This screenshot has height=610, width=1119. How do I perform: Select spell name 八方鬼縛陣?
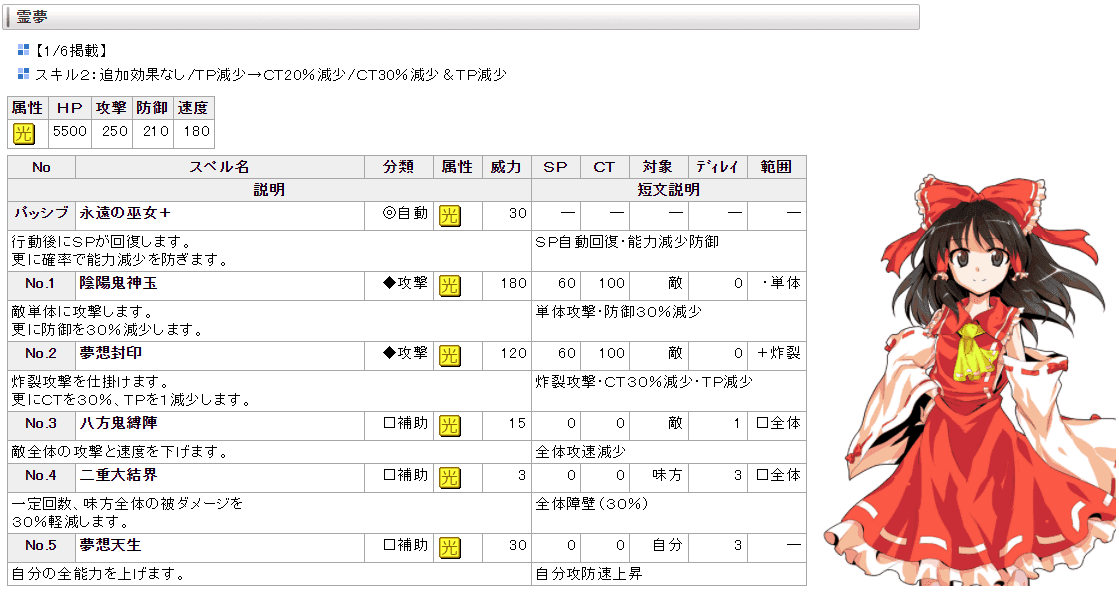click(118, 422)
